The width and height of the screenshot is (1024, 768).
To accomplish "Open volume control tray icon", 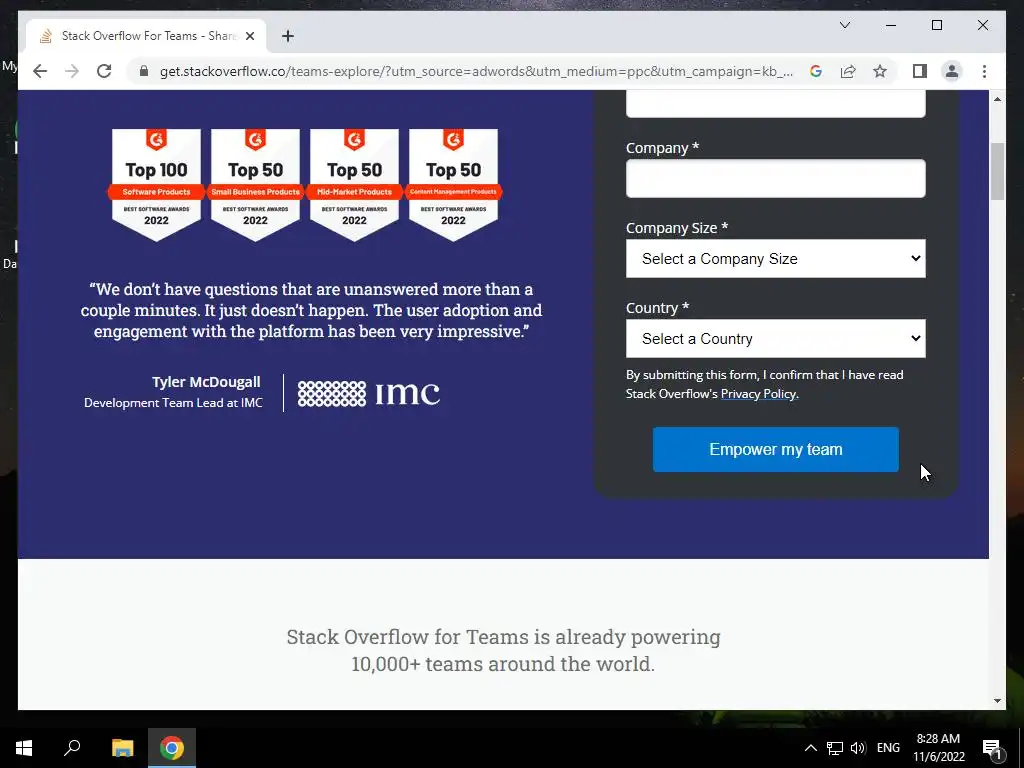I will point(858,748).
